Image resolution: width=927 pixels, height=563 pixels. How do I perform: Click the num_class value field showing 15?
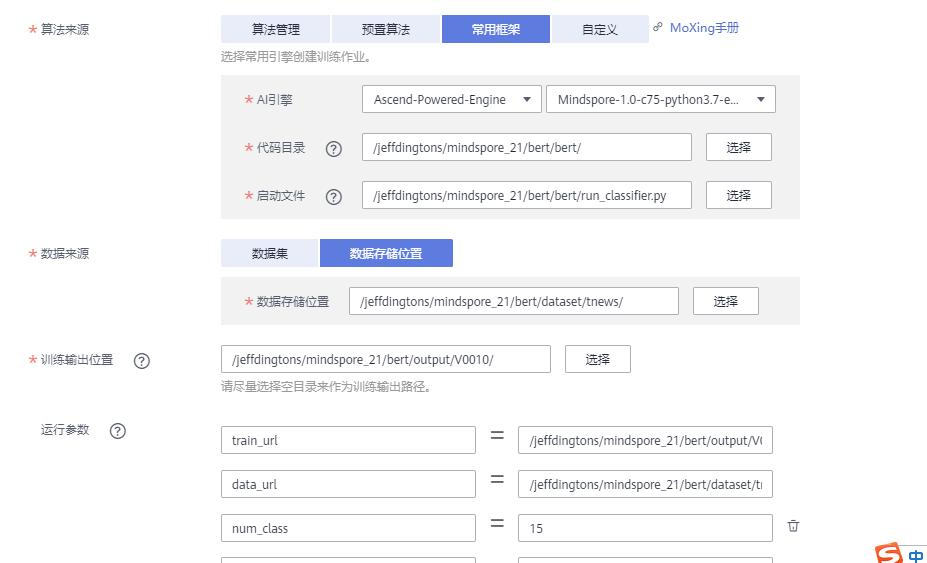(645, 528)
